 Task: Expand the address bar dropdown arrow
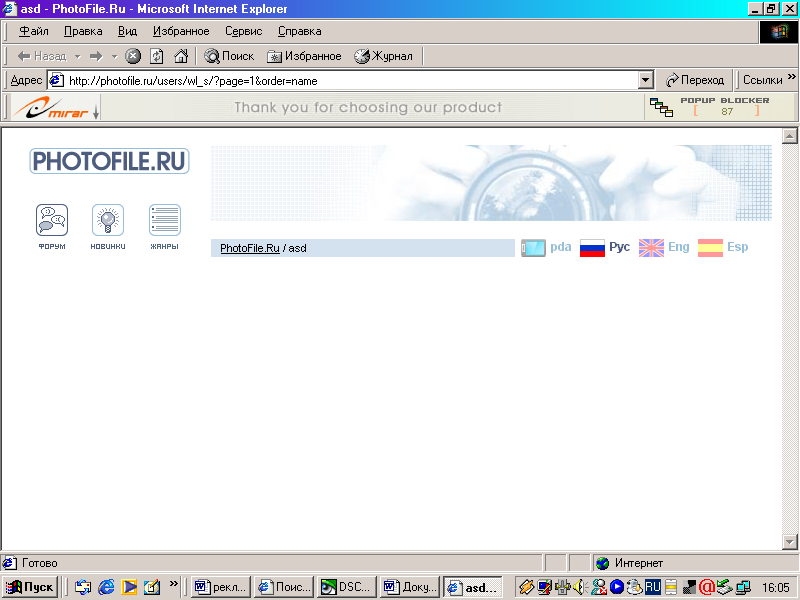click(645, 80)
